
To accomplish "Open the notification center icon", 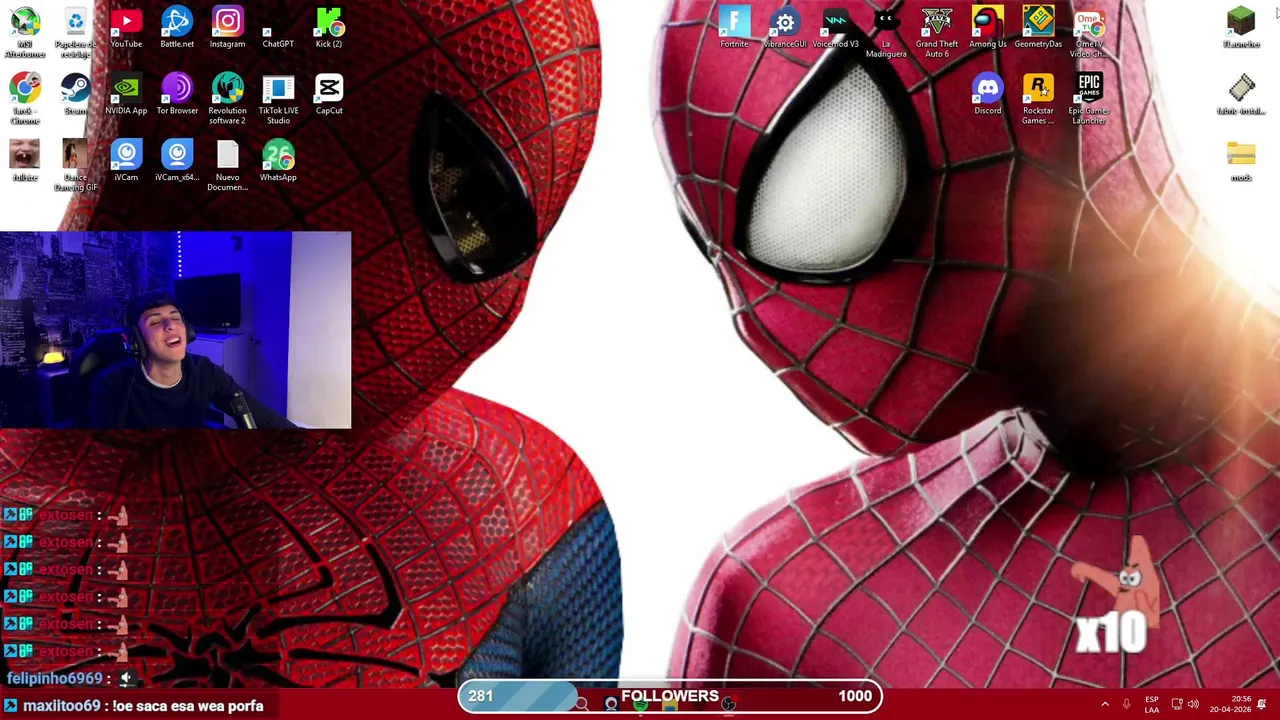I will (1262, 704).
